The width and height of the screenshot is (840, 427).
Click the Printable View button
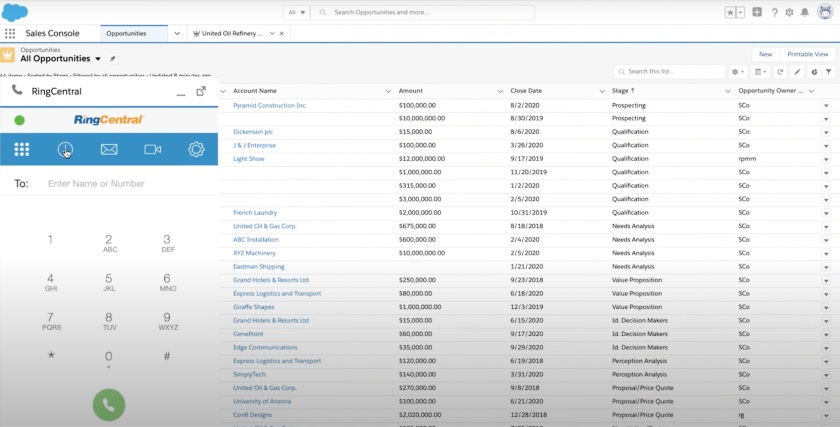807,54
